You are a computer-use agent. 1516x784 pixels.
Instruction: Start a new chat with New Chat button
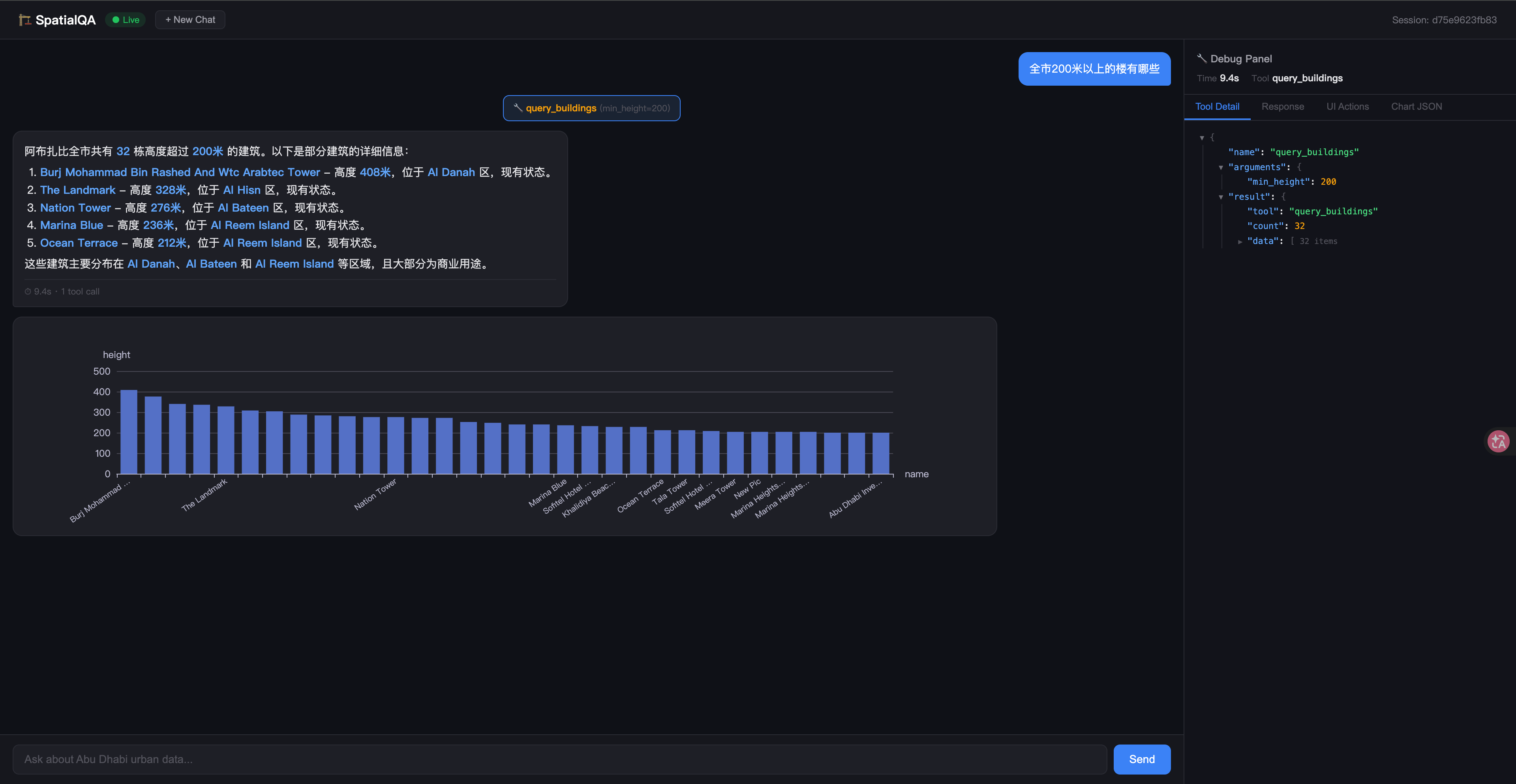tap(190, 20)
